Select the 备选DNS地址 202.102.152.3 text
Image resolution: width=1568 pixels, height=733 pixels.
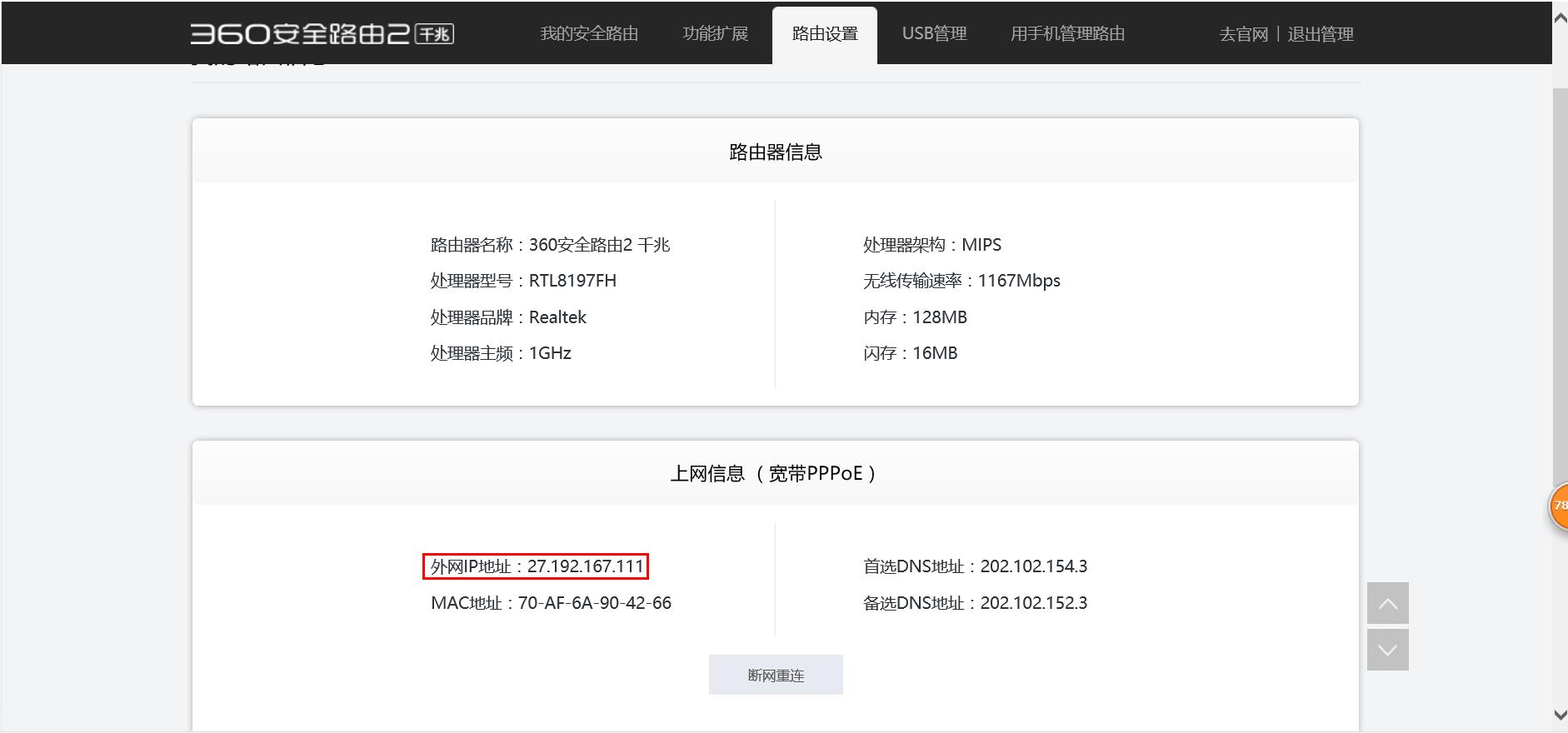click(x=975, y=603)
